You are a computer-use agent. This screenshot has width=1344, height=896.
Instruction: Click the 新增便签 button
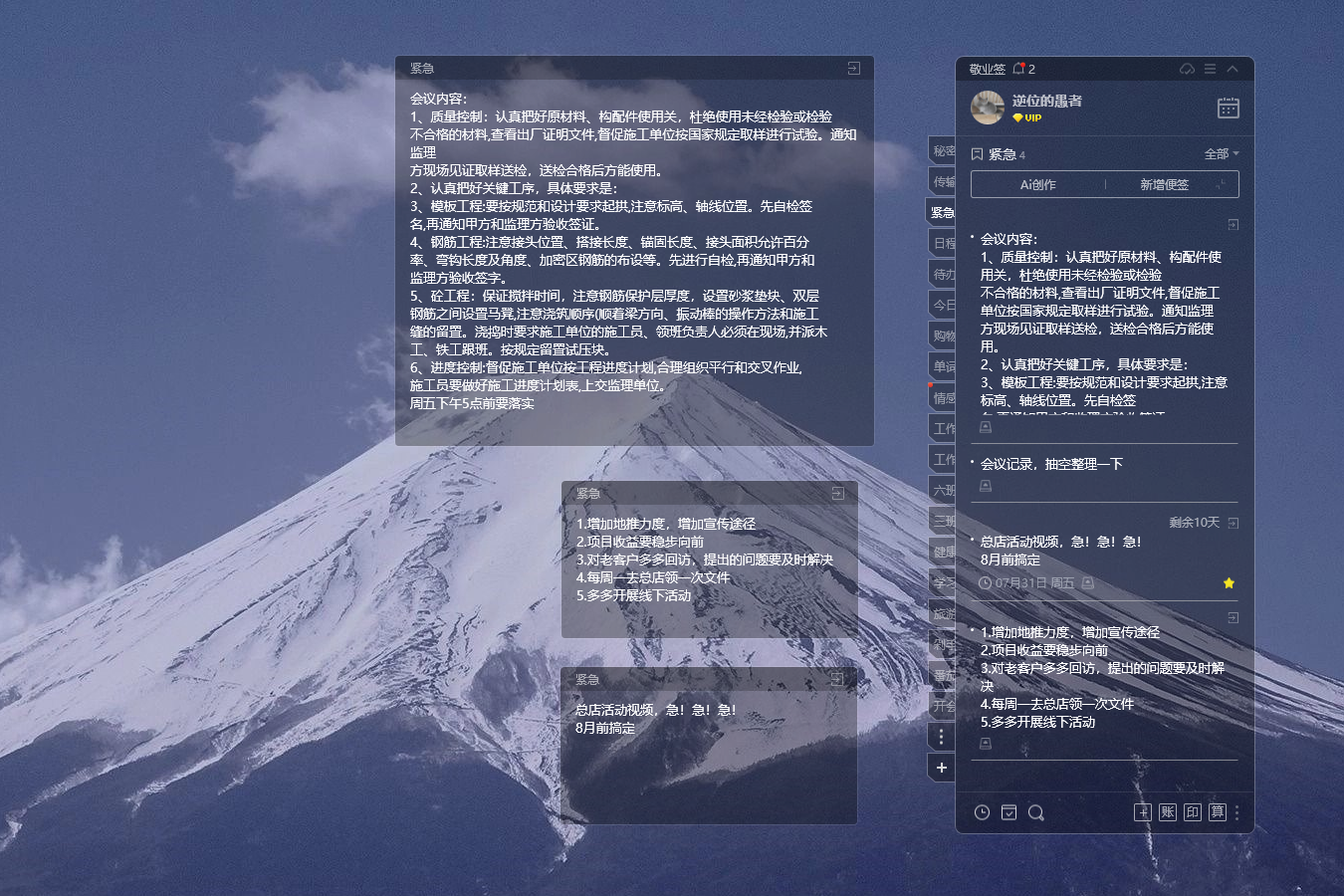coord(1164,184)
